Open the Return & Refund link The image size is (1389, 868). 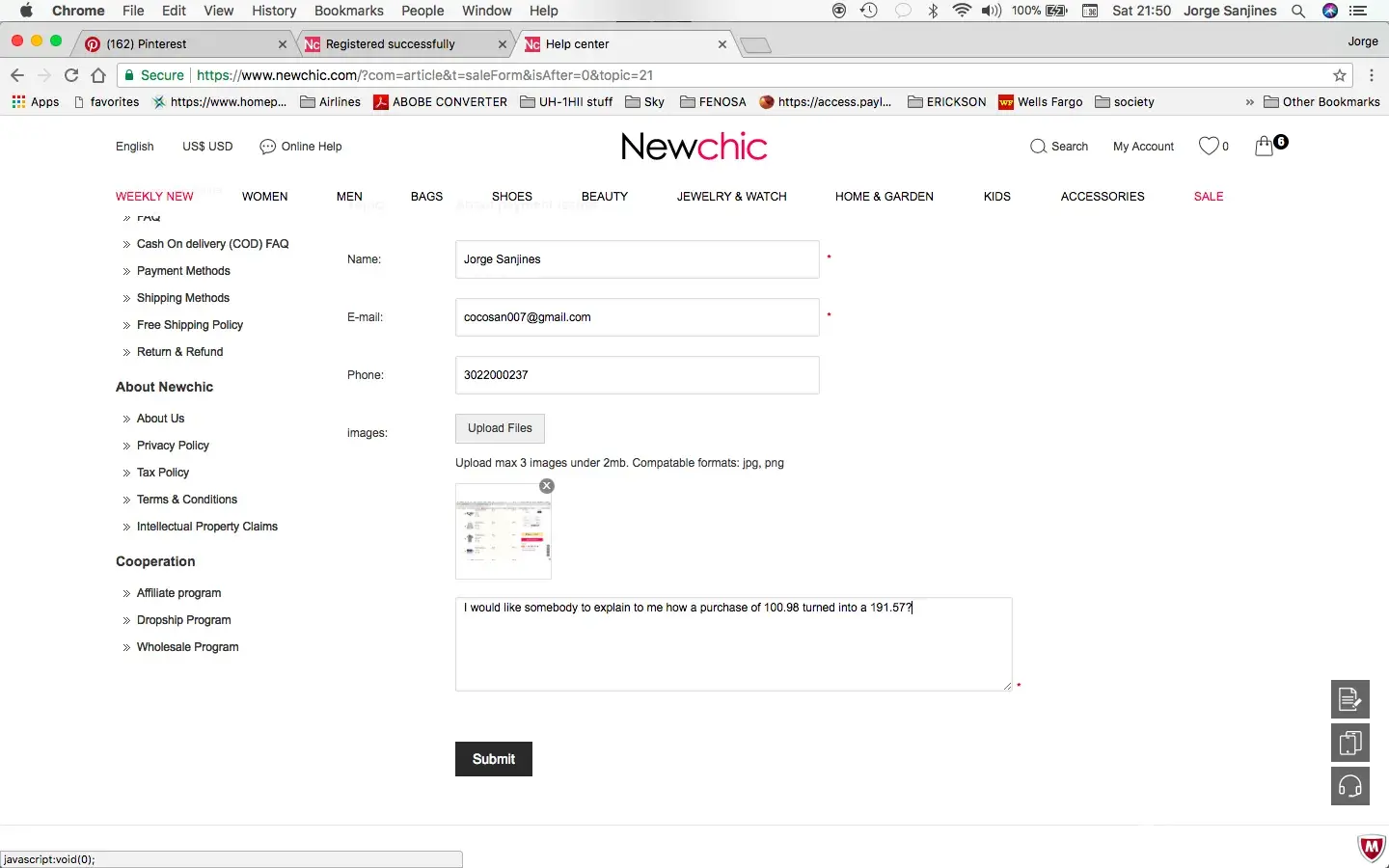coord(179,352)
